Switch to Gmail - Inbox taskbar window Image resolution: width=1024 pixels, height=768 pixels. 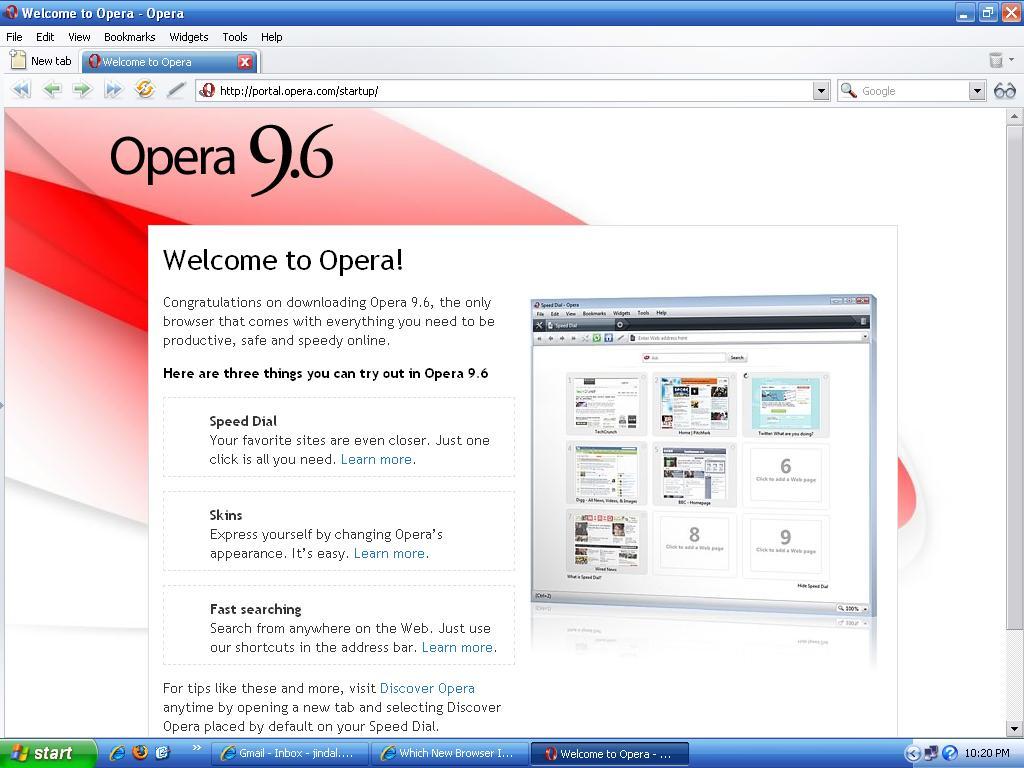(x=290, y=753)
